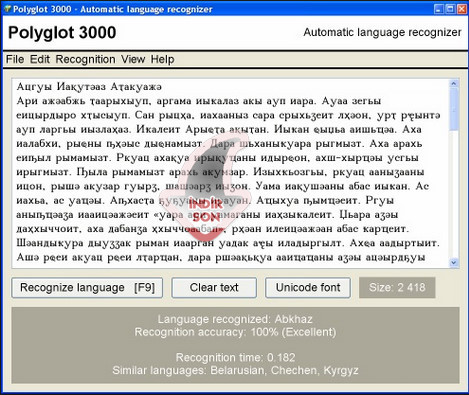Click the vertical scrollbar thumb in text area
This screenshot has width=469, height=395.
[x=454, y=109]
